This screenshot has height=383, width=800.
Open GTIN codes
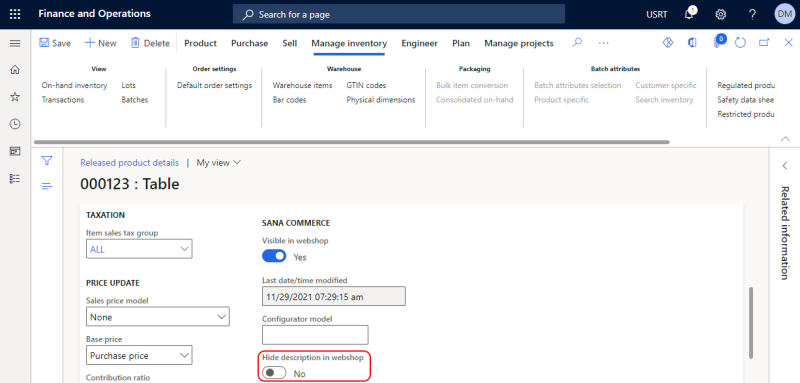click(x=366, y=85)
